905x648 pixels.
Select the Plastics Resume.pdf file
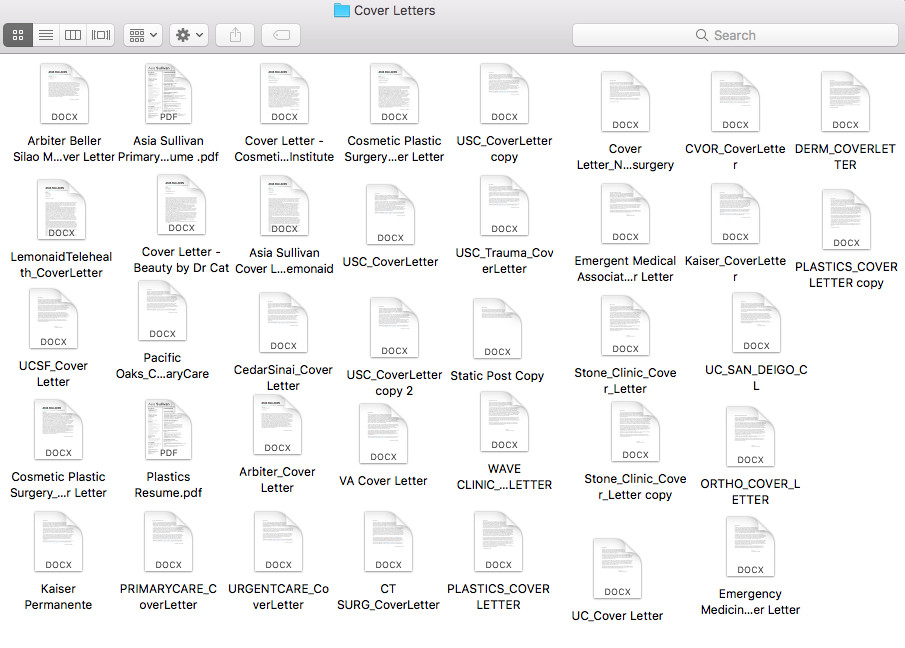click(168, 429)
